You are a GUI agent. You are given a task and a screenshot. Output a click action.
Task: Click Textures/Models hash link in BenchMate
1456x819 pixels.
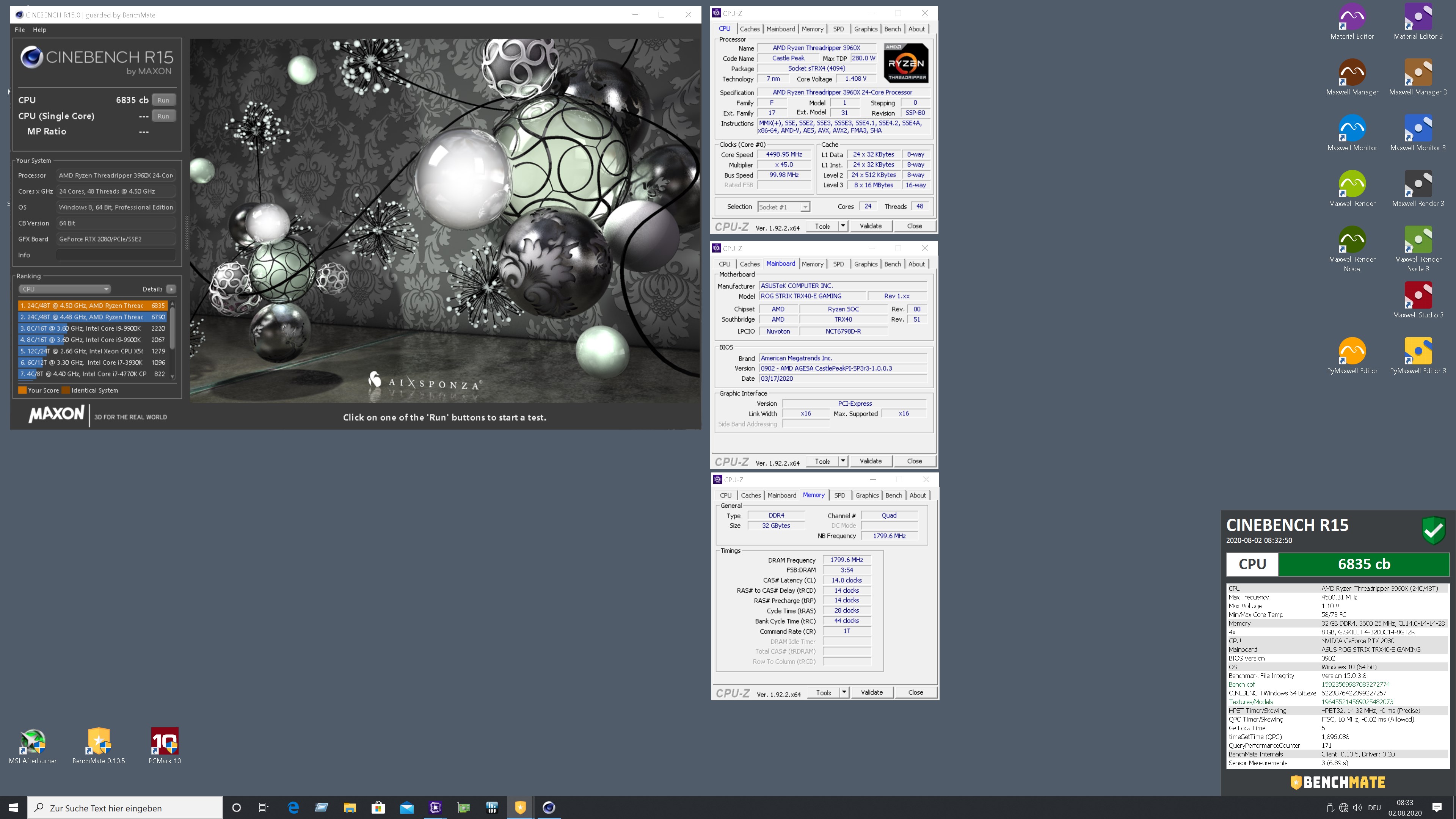(1357, 702)
